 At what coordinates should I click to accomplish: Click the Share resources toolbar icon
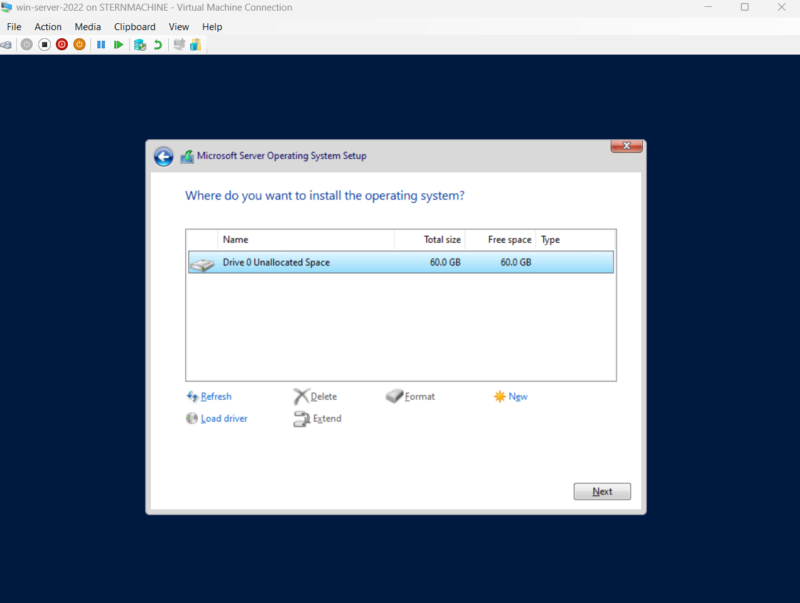195,45
